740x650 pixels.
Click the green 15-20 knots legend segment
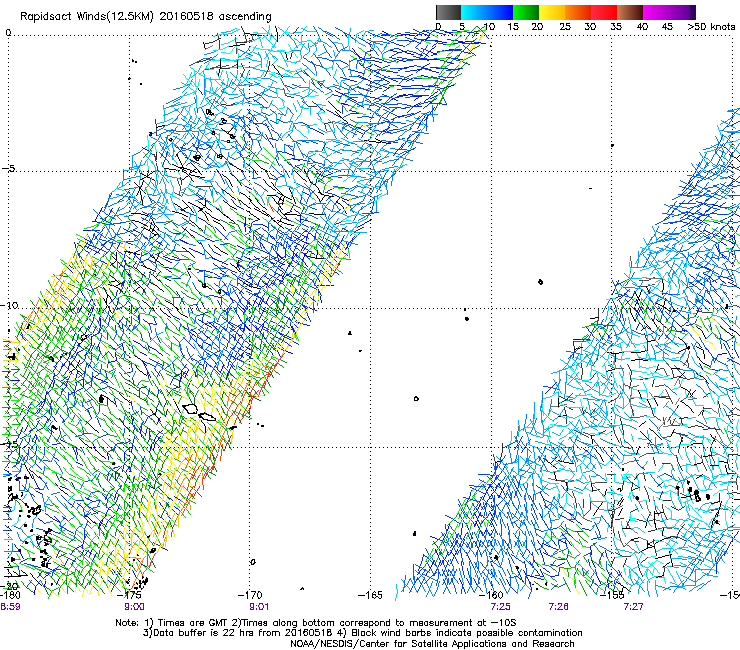point(526,12)
